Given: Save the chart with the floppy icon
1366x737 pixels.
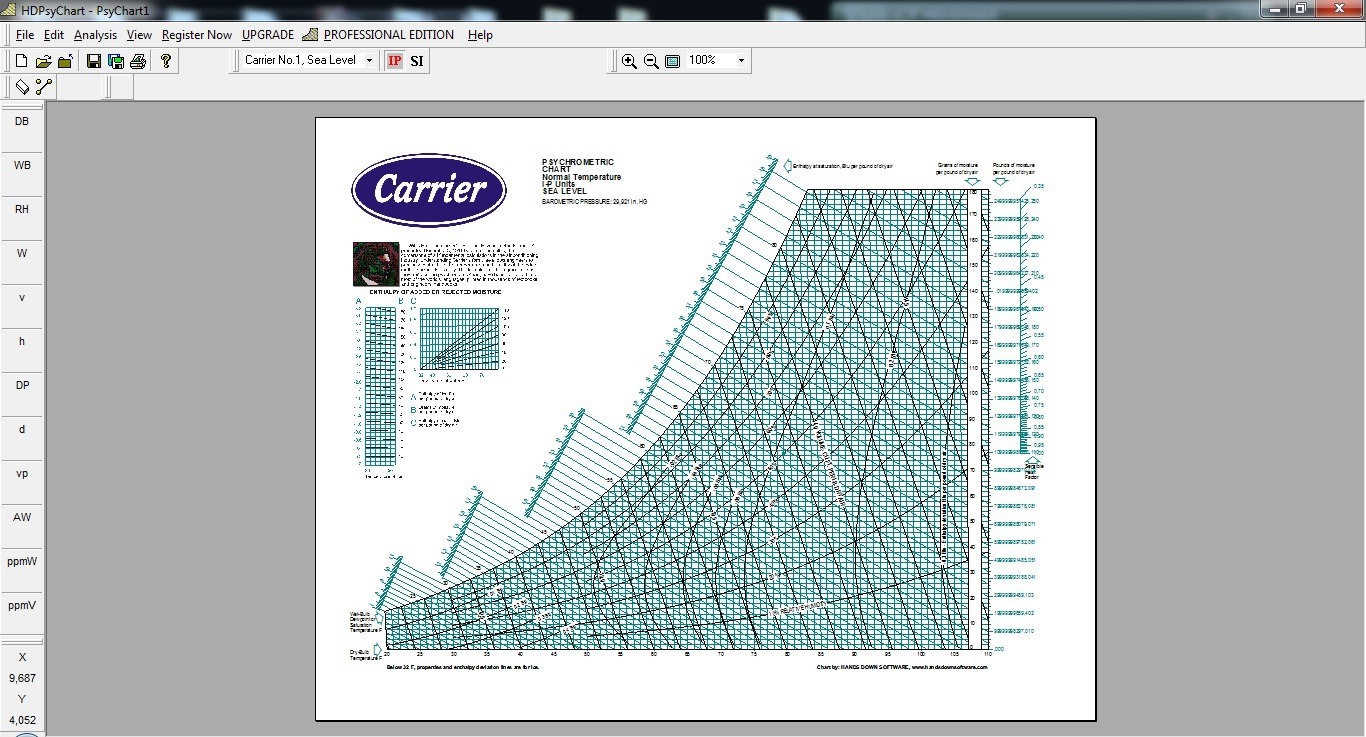Looking at the screenshot, I should pos(94,61).
